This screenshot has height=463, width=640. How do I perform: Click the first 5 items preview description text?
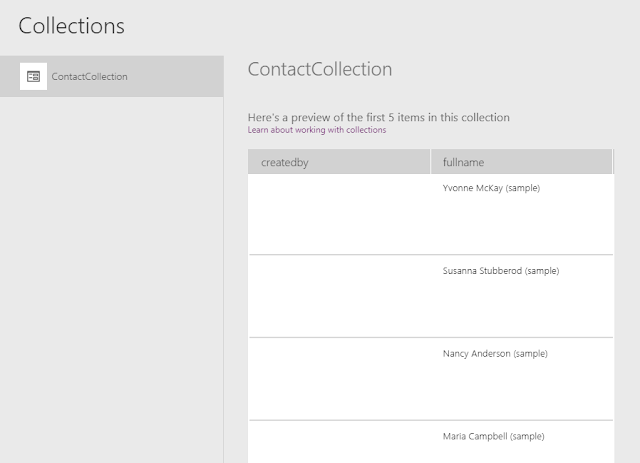tap(378, 117)
